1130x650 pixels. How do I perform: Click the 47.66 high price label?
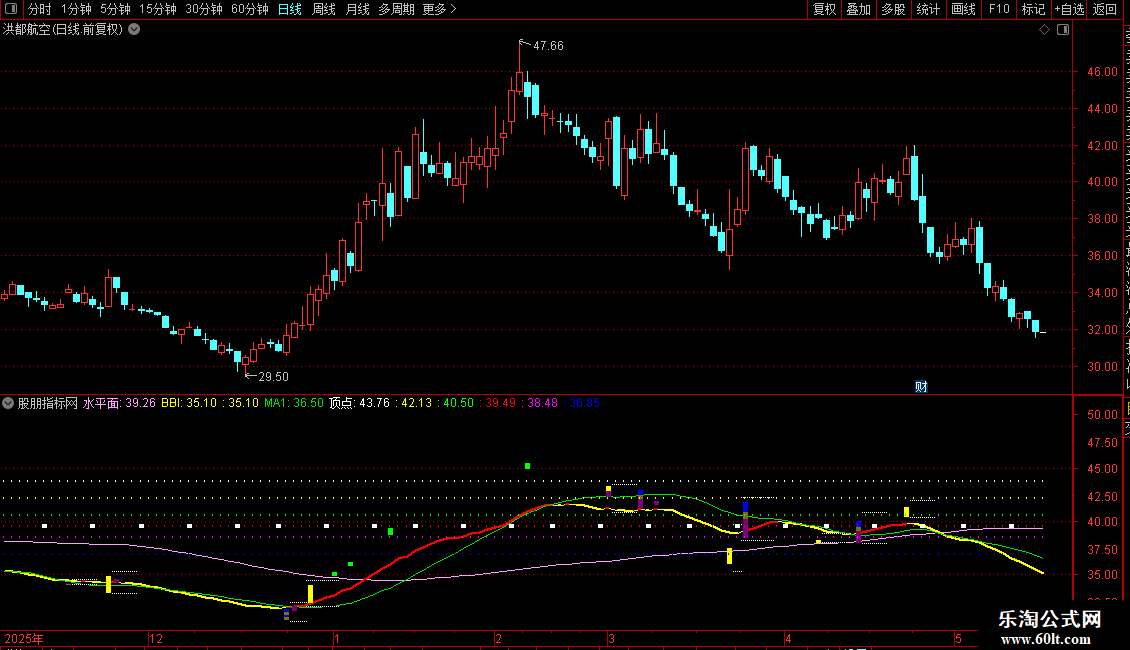(x=548, y=46)
